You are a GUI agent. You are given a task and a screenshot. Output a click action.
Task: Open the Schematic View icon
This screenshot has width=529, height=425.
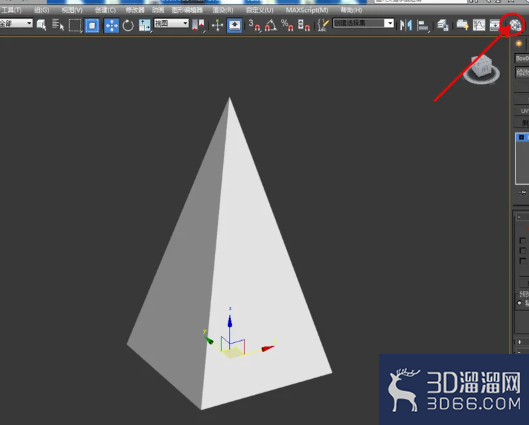coord(495,25)
